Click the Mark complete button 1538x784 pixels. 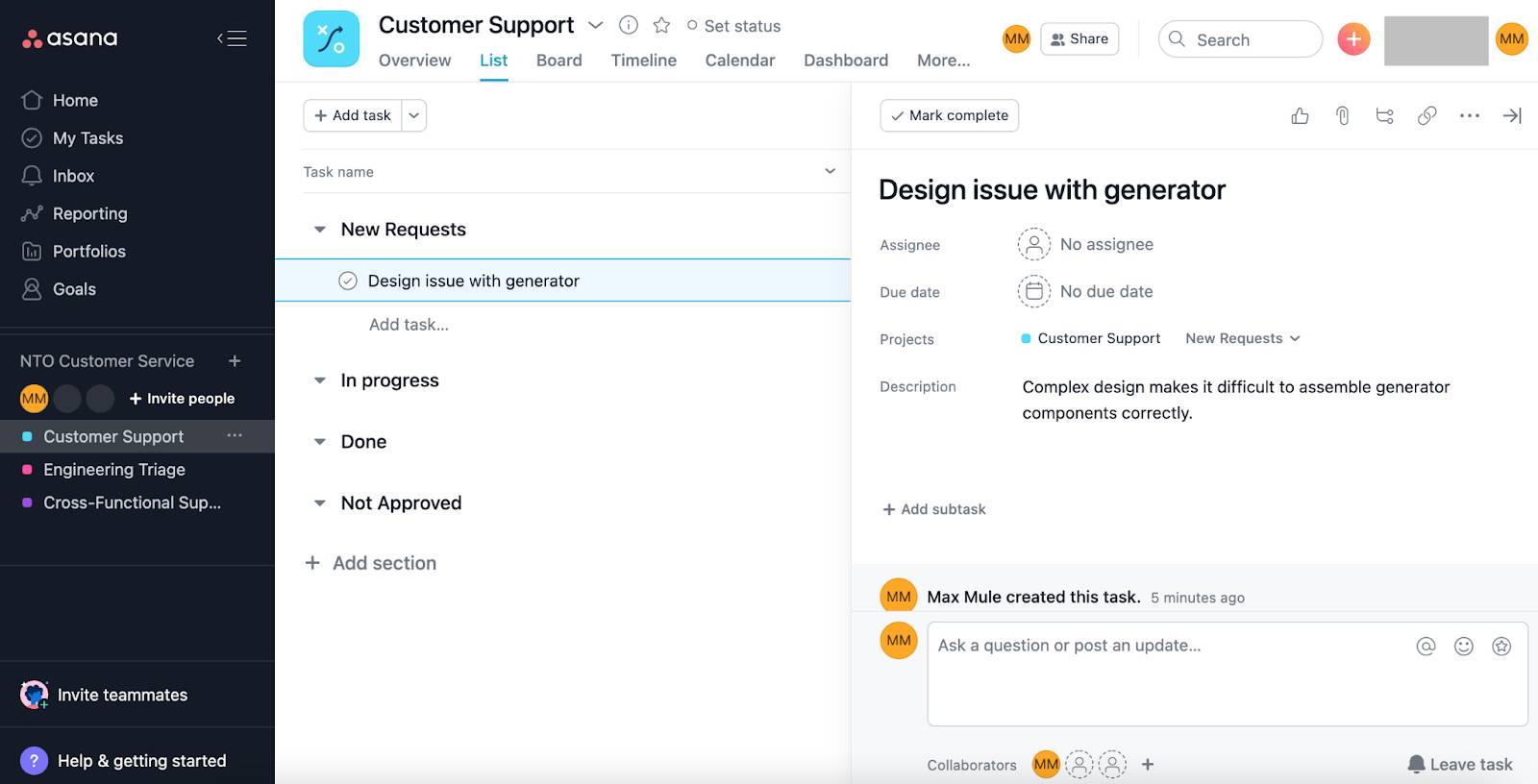click(x=949, y=115)
